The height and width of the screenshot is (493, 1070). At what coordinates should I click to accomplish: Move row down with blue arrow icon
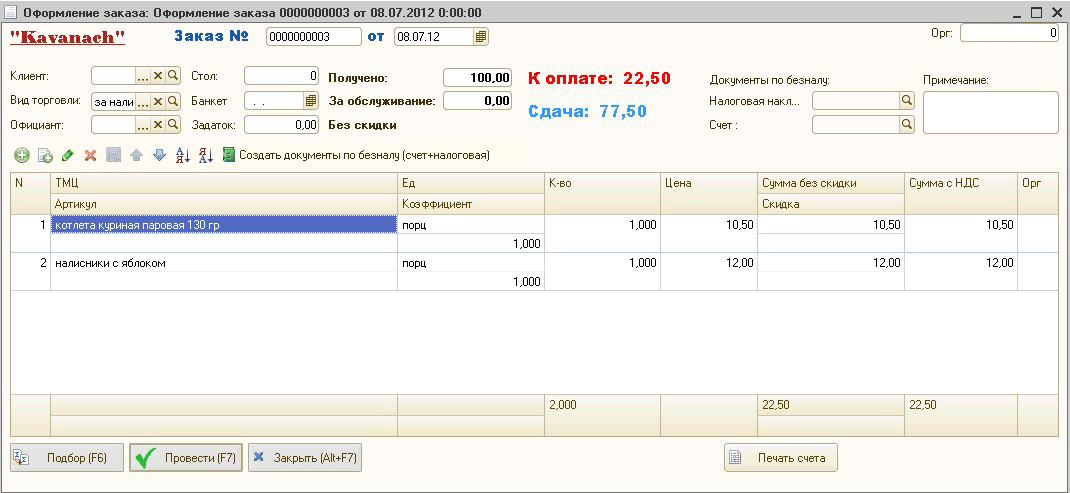tap(158, 155)
